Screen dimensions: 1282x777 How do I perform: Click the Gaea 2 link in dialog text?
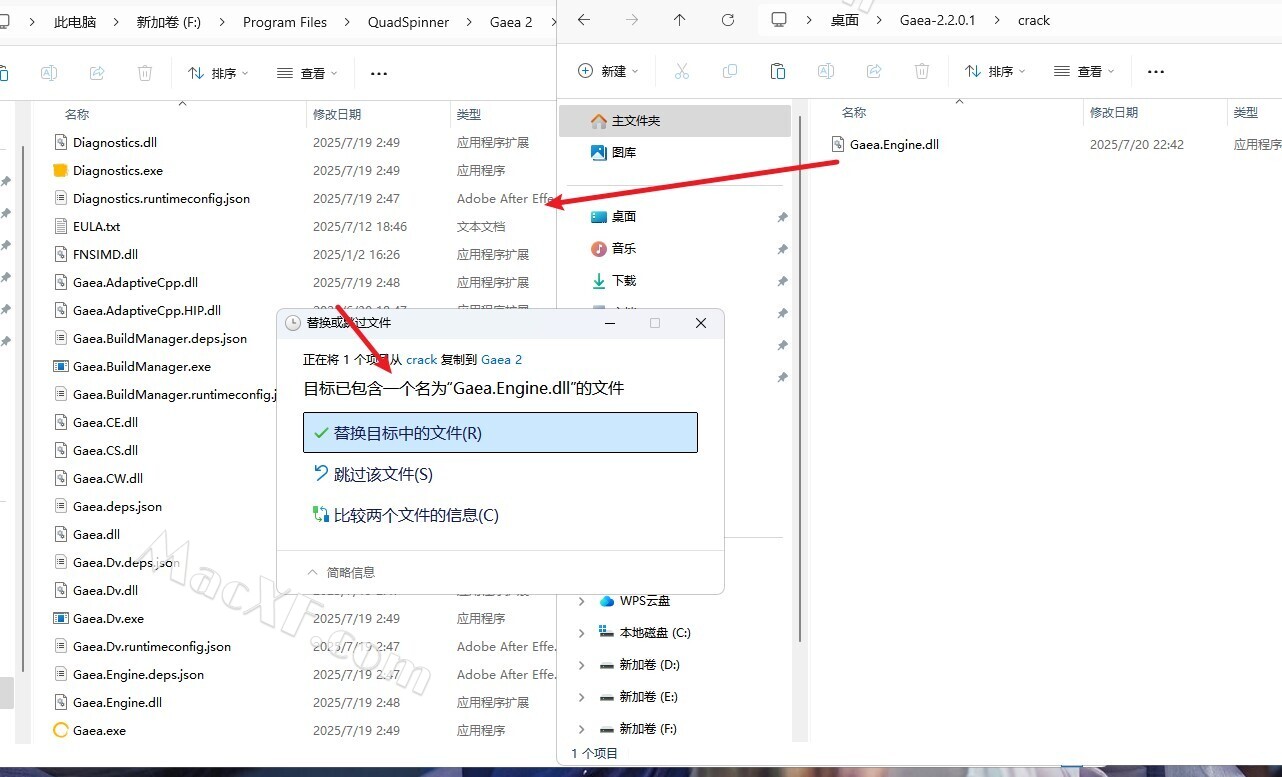tap(501, 359)
